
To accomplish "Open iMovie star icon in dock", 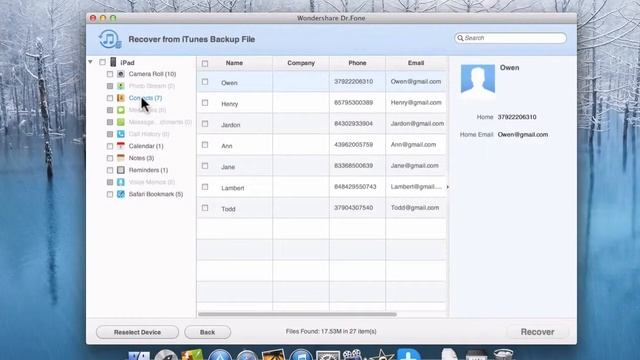I will 382,355.
